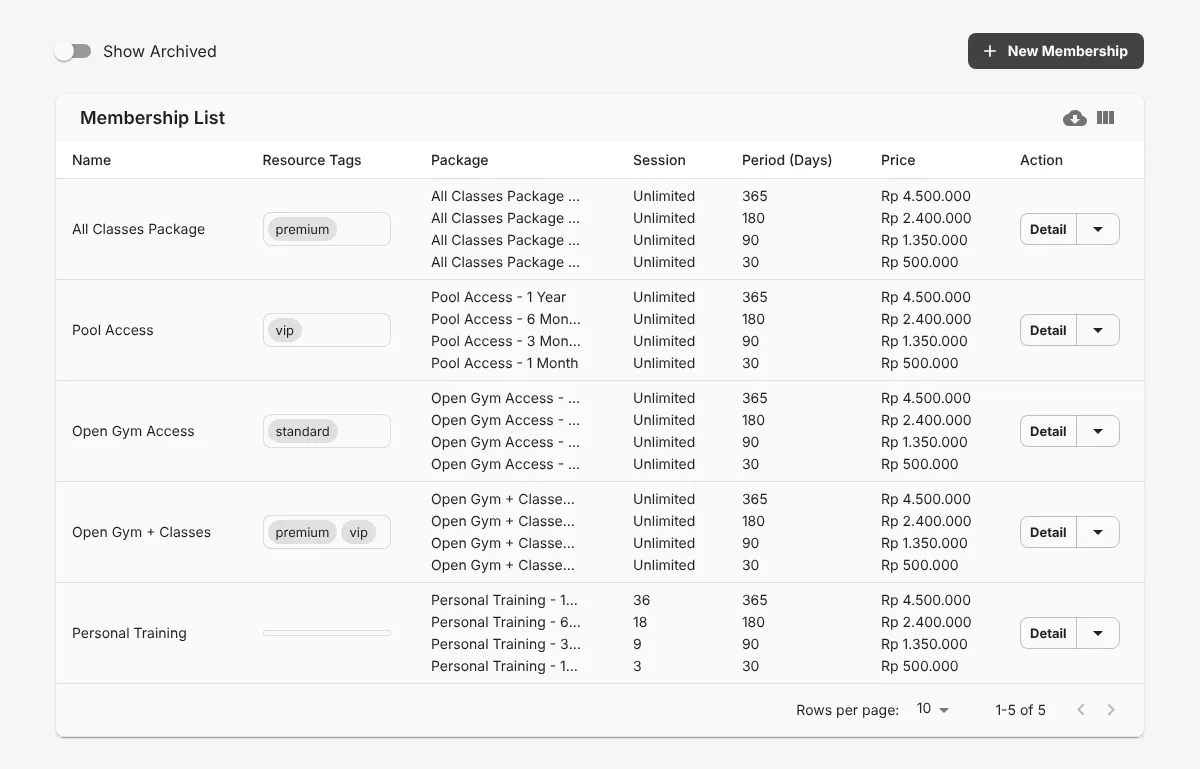The image size is (1200, 769).
Task: View Detail of Open Gym + Classes
Action: [x=1048, y=532]
